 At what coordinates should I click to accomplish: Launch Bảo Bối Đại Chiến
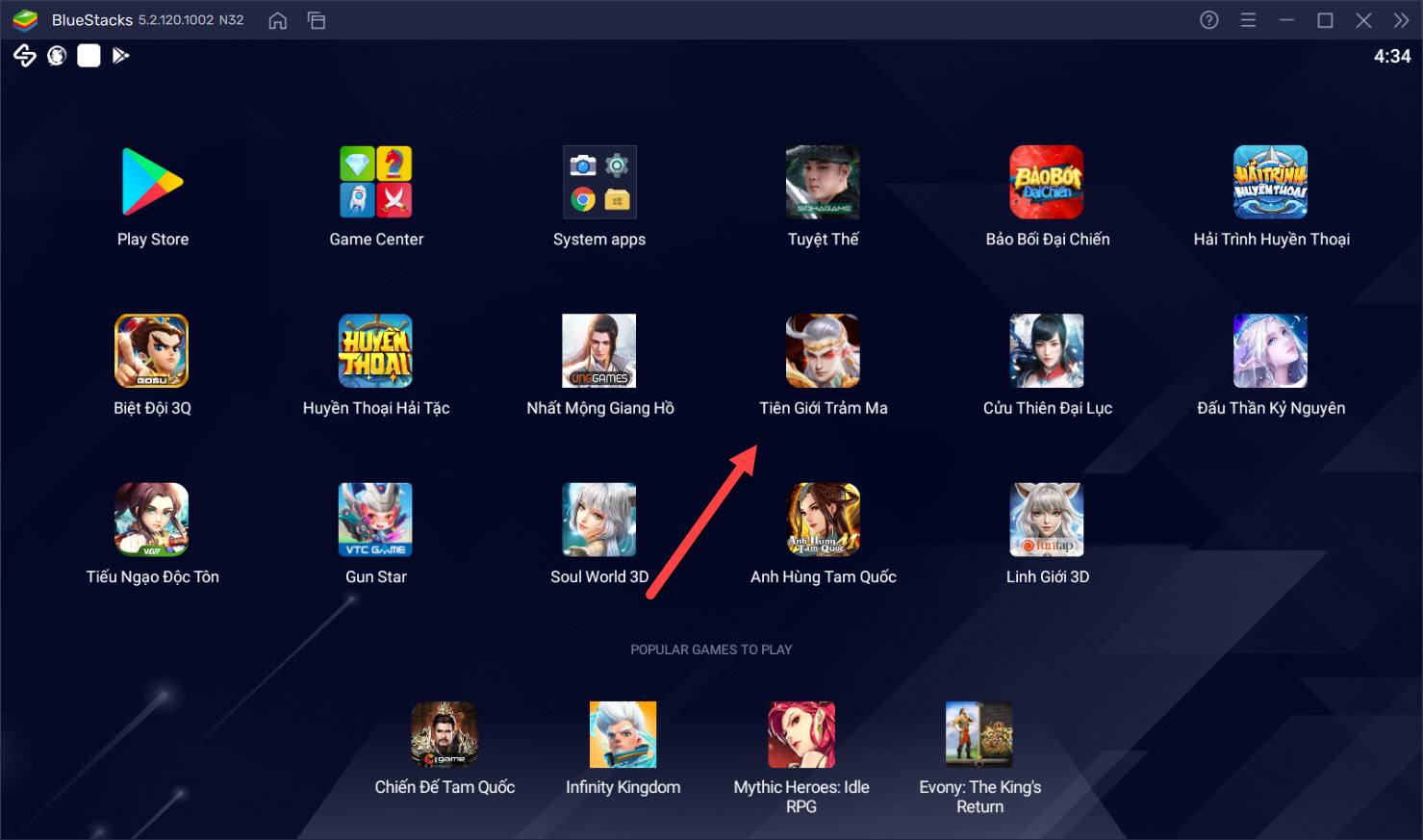(1047, 182)
